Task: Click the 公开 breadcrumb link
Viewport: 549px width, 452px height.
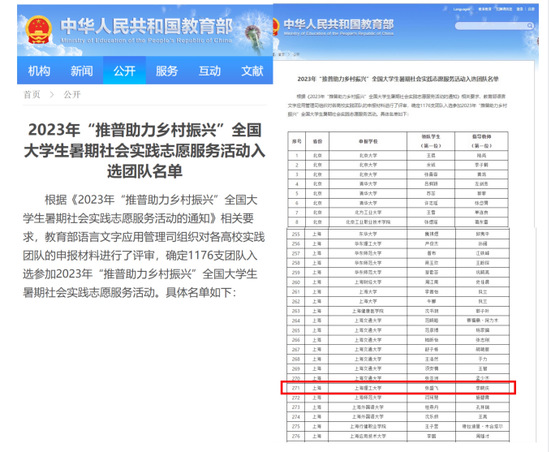Action: (x=72, y=95)
